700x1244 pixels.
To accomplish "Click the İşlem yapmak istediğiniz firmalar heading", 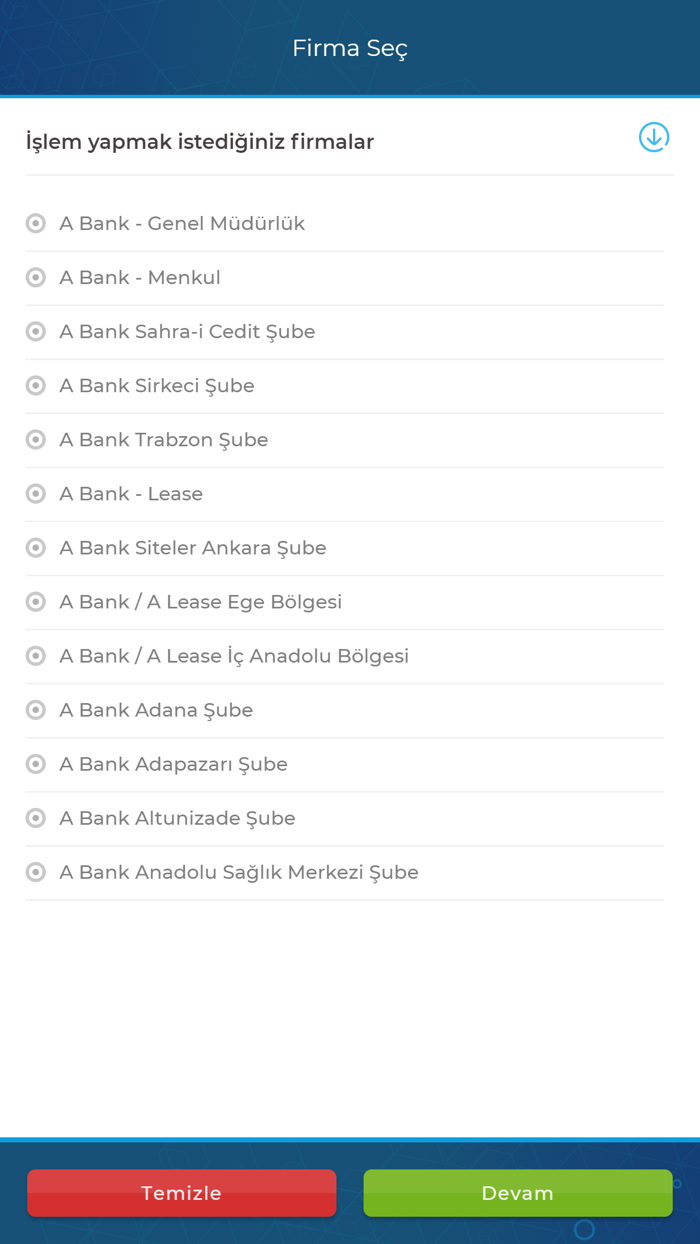I will (199, 141).
